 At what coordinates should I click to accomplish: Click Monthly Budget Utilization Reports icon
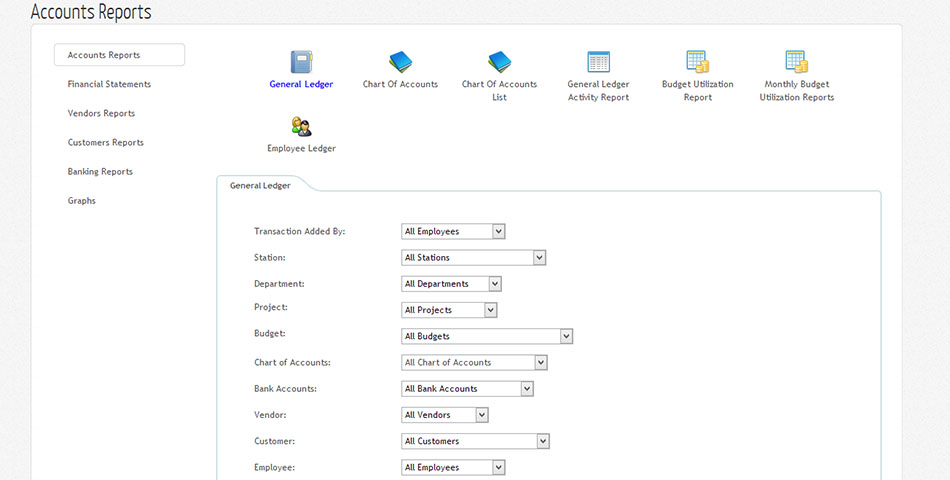(x=796, y=62)
